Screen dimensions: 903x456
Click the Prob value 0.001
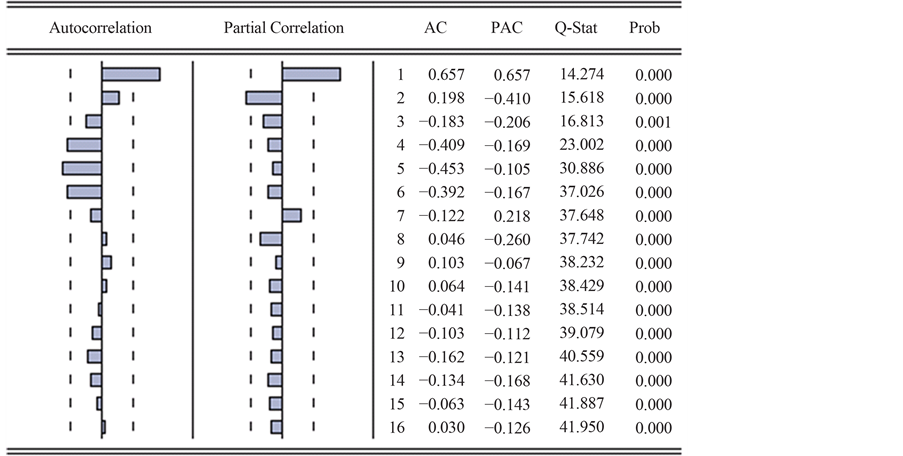[x=653, y=122]
